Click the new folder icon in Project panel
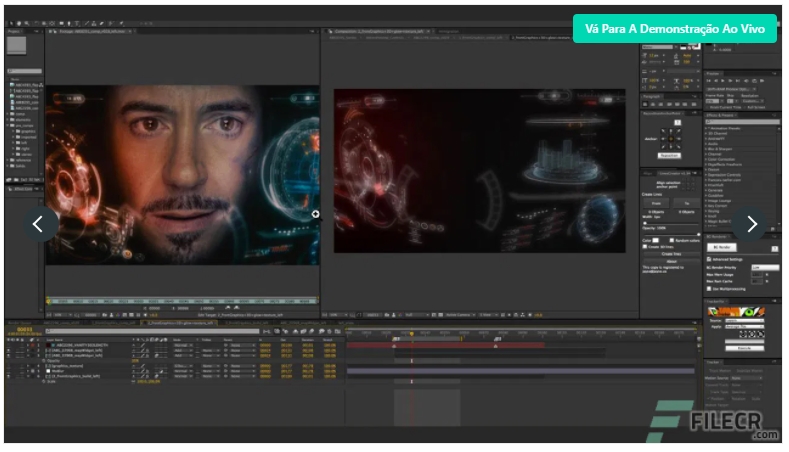Viewport: 789px width, 452px height. point(16,180)
